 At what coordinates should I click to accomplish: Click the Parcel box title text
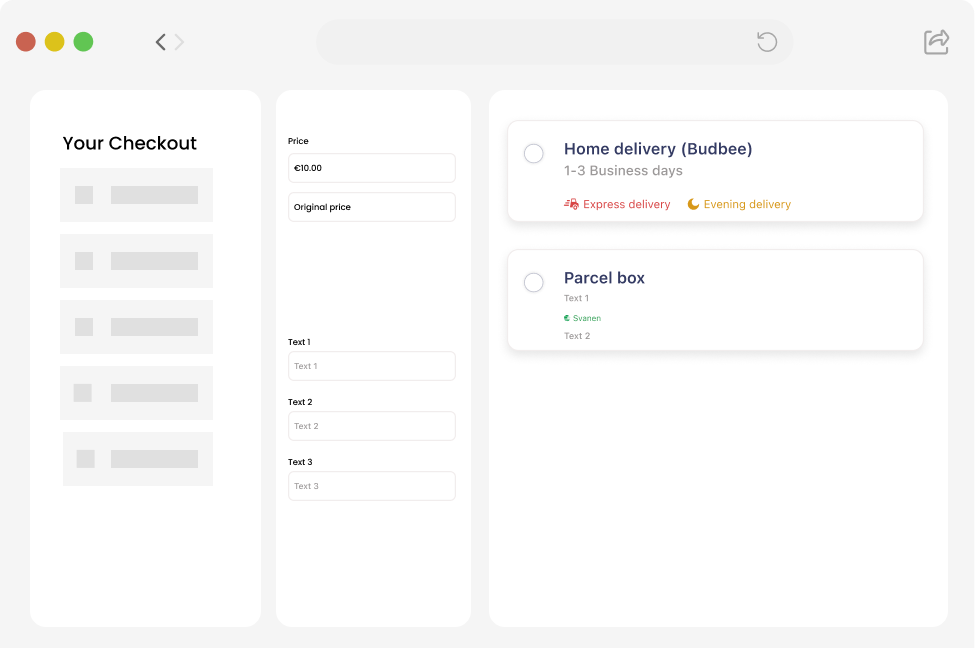(x=604, y=278)
